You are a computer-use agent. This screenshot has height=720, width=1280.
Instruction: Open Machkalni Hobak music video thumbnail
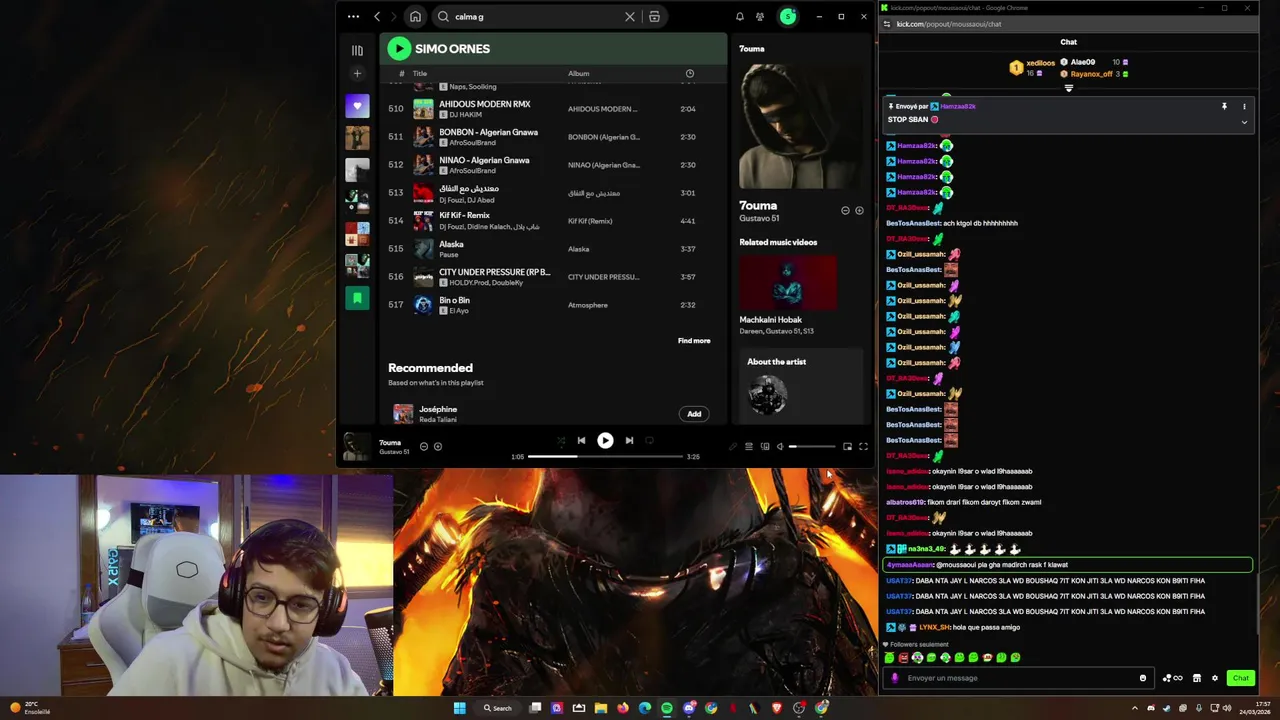788,282
